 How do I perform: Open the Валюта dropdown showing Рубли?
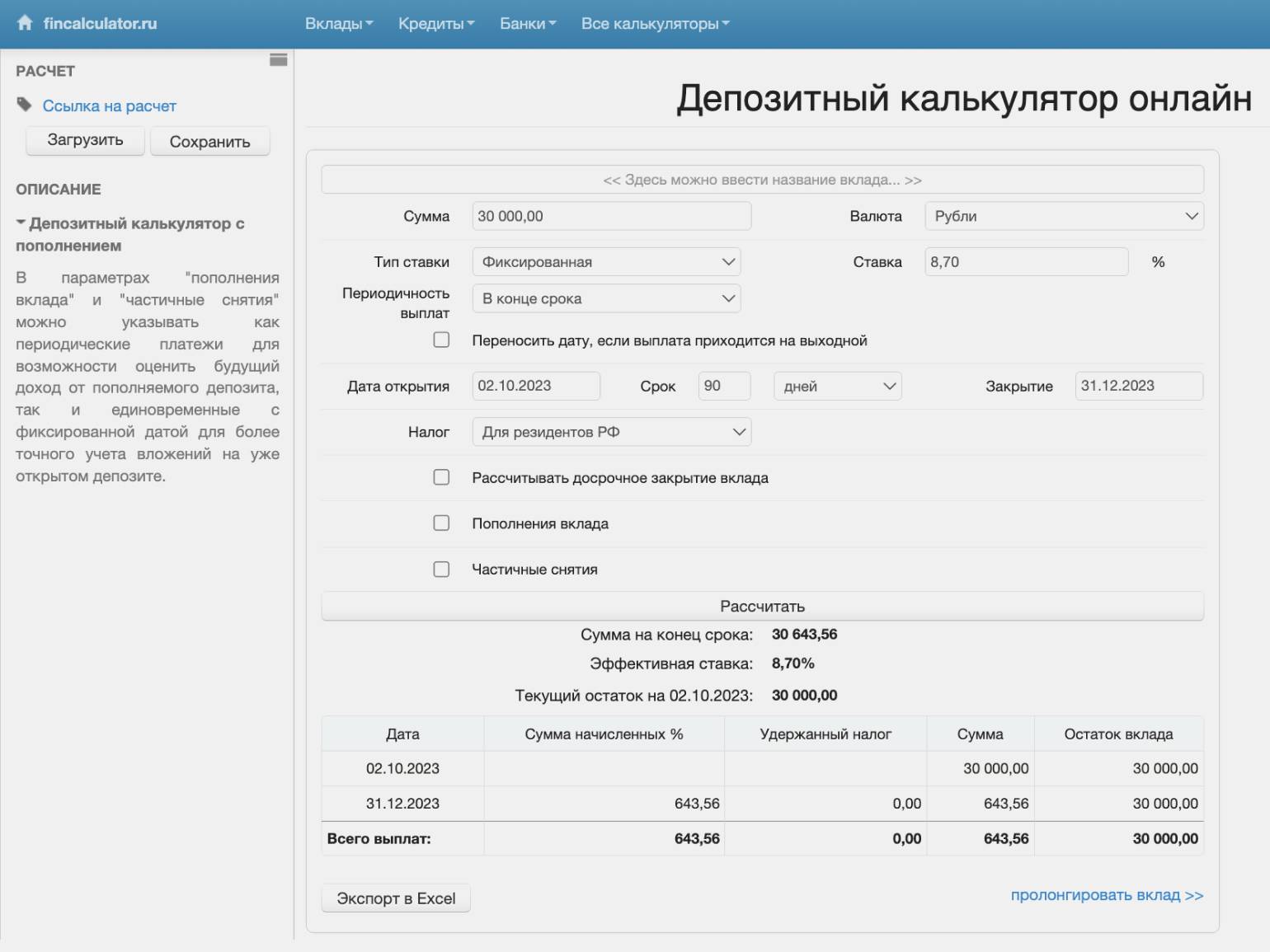[1063, 216]
